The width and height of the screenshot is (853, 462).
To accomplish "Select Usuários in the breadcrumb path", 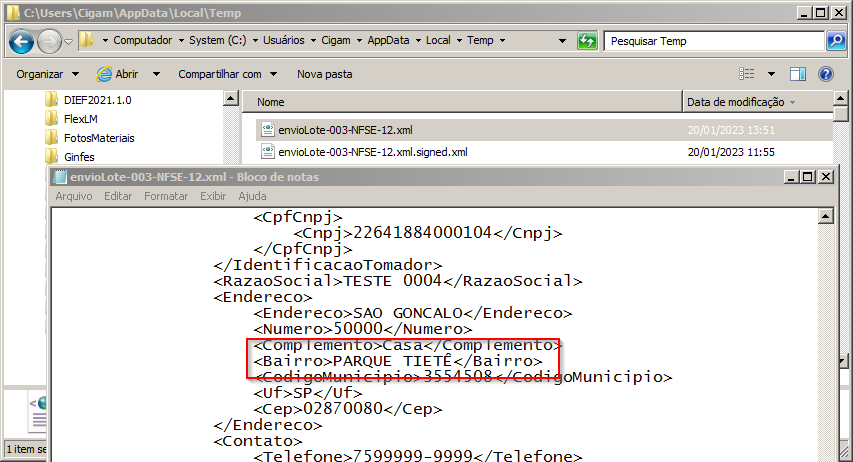I will [x=284, y=40].
